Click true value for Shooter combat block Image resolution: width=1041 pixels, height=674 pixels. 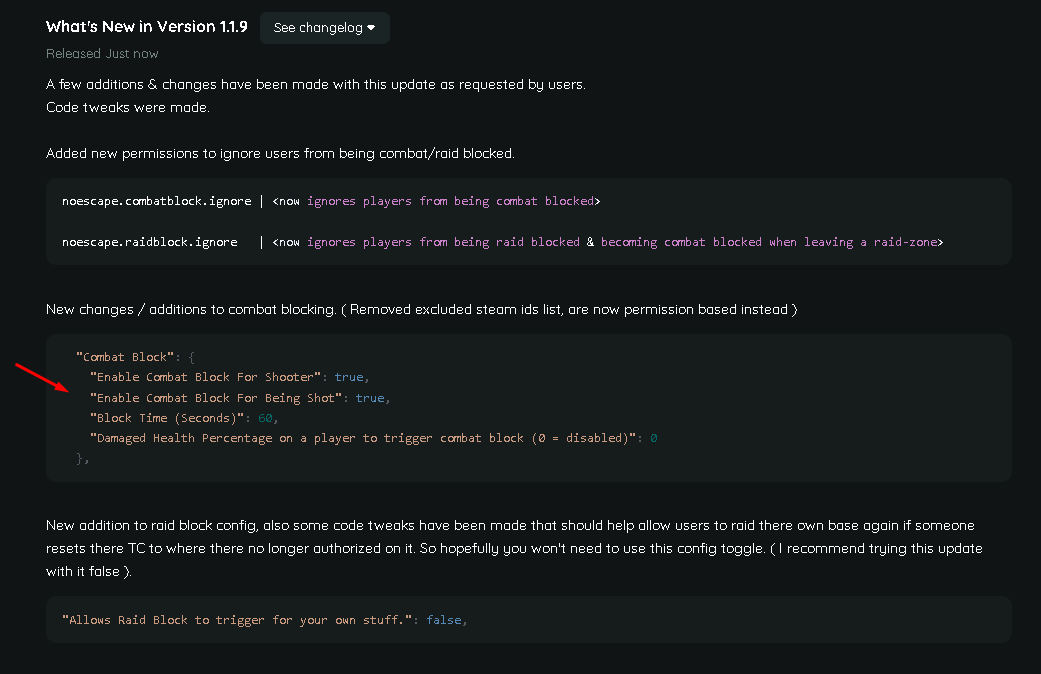pyautogui.click(x=349, y=377)
